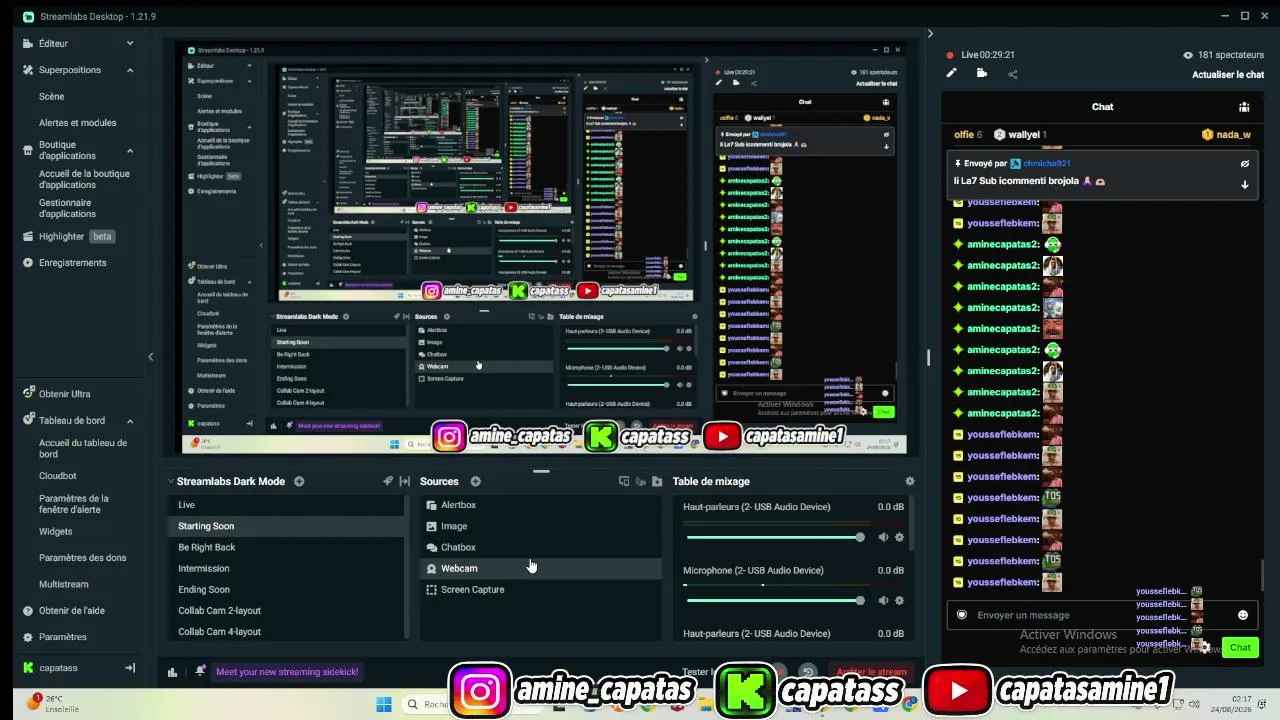1280x720 pixels.
Task: Open the Table de mixage settings gear
Action: [x=910, y=481]
